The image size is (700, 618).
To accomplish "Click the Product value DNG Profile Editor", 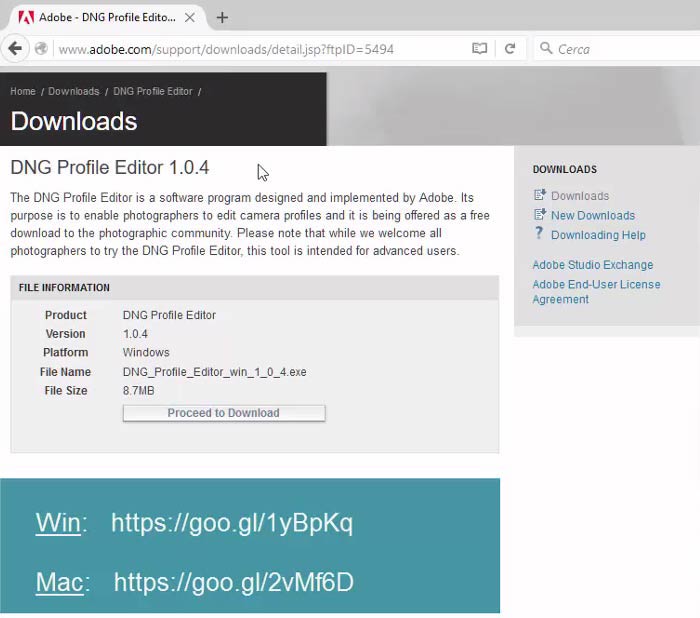I will (169, 315).
